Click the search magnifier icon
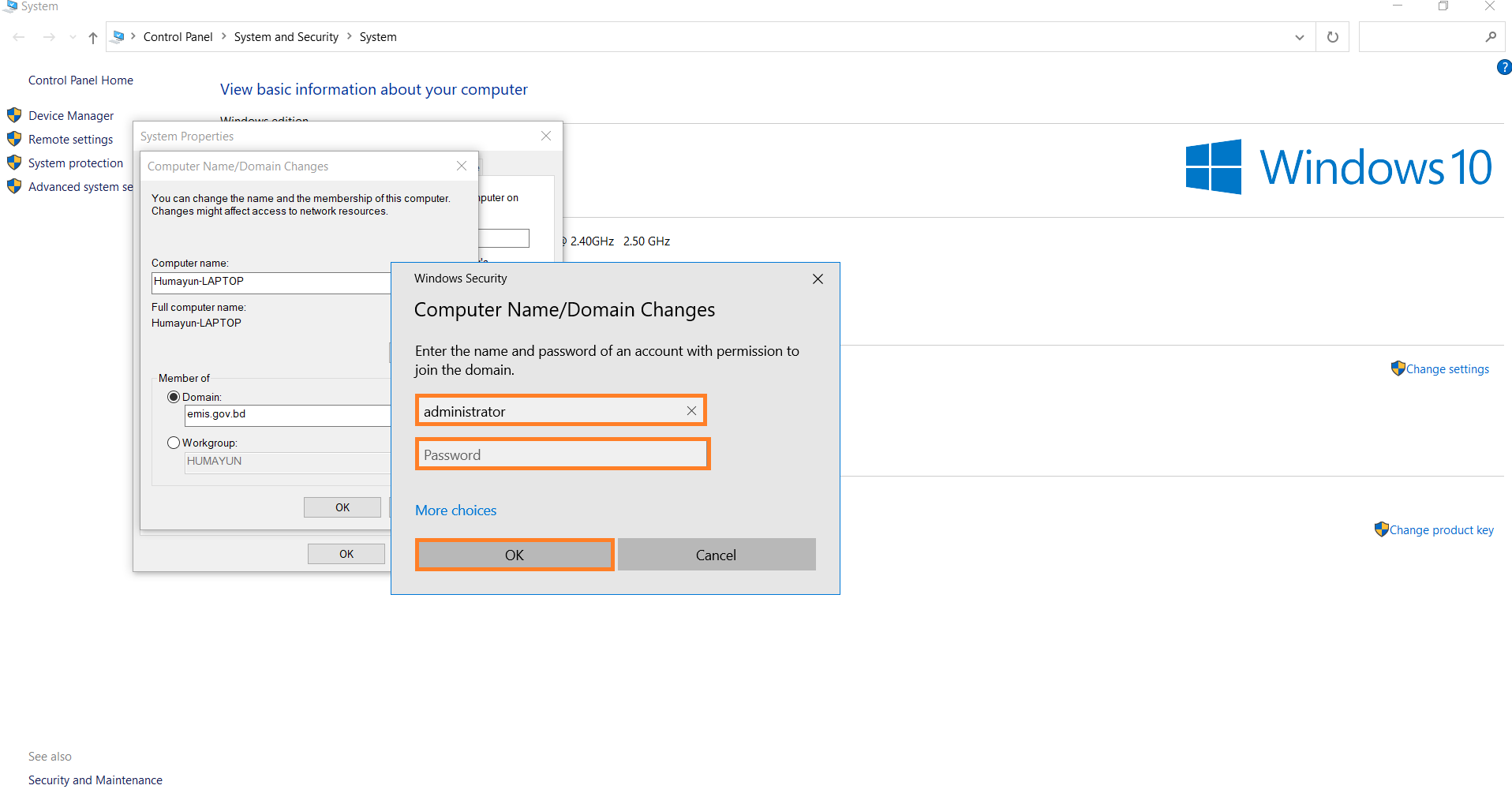The image size is (1512, 804). click(x=1490, y=37)
